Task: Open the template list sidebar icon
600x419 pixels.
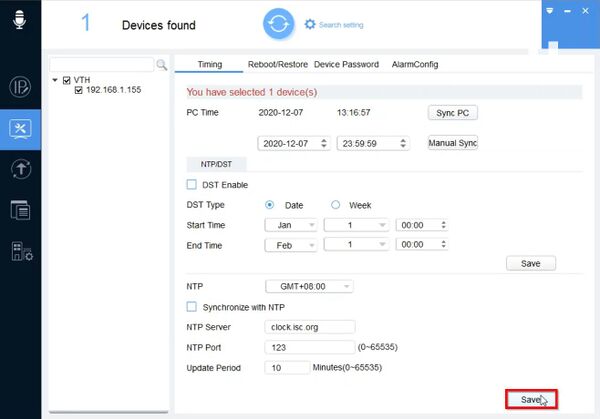Action: coord(20,210)
